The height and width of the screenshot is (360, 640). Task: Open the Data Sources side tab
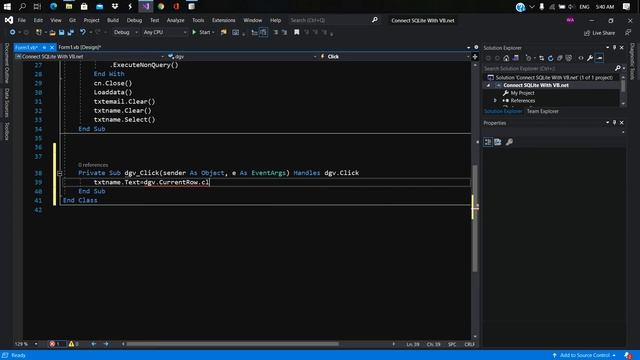6,102
